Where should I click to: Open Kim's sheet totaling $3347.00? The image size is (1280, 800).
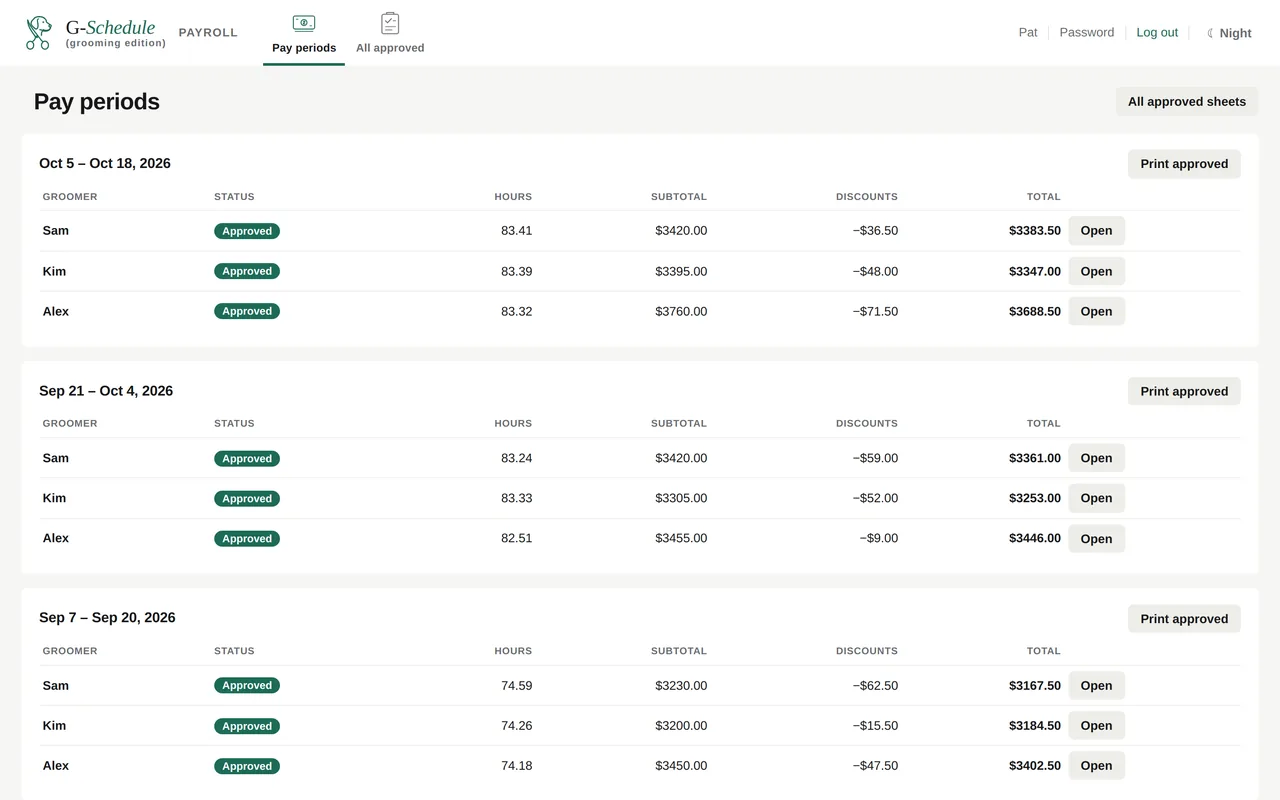1096,271
